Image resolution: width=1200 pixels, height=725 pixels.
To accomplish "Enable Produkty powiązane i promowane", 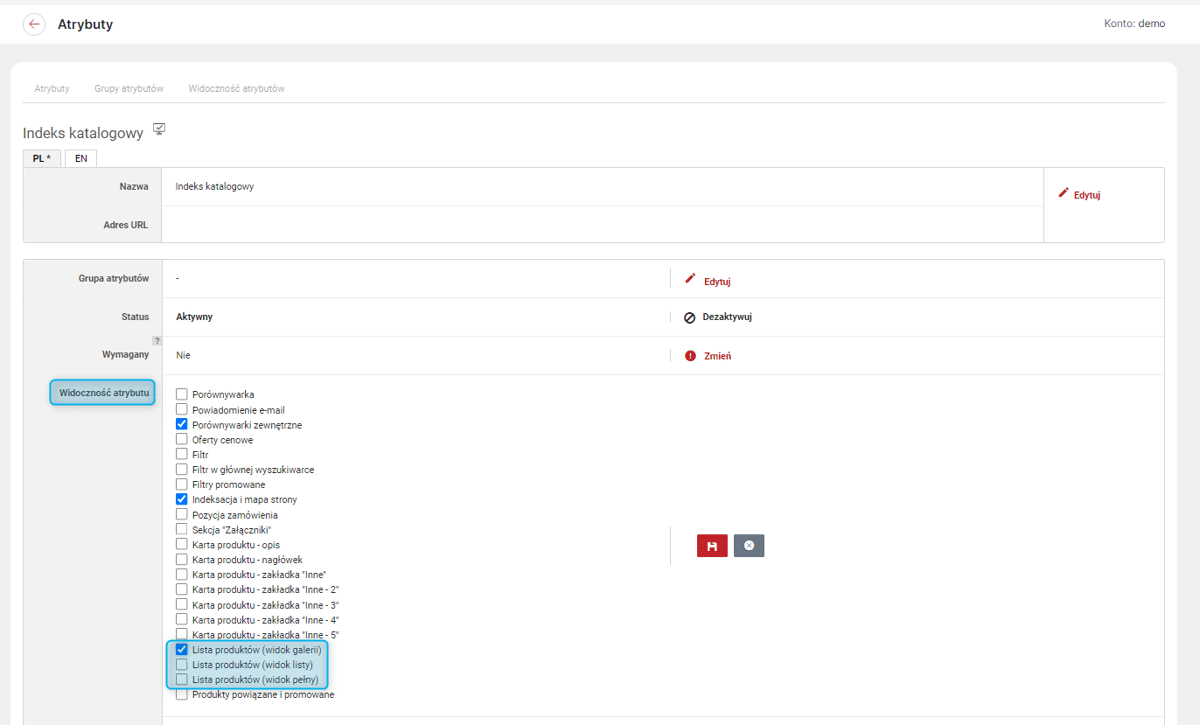I will pos(182,695).
